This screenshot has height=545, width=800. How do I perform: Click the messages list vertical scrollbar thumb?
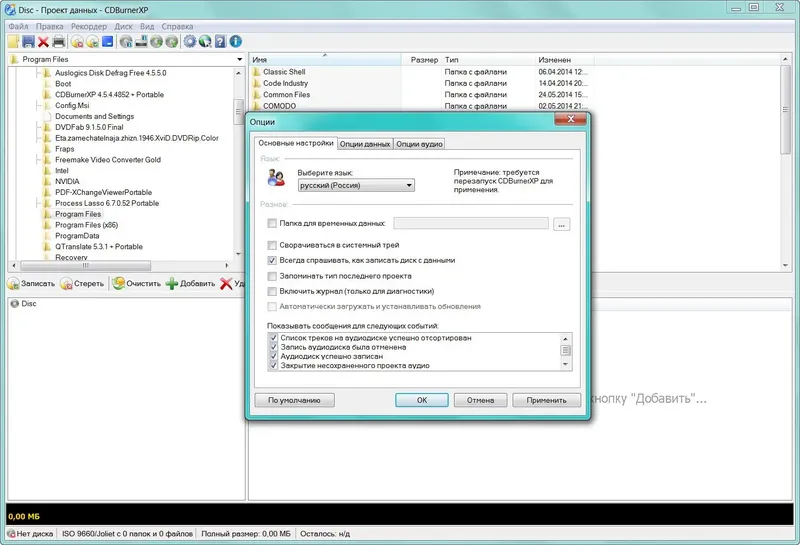(565, 350)
